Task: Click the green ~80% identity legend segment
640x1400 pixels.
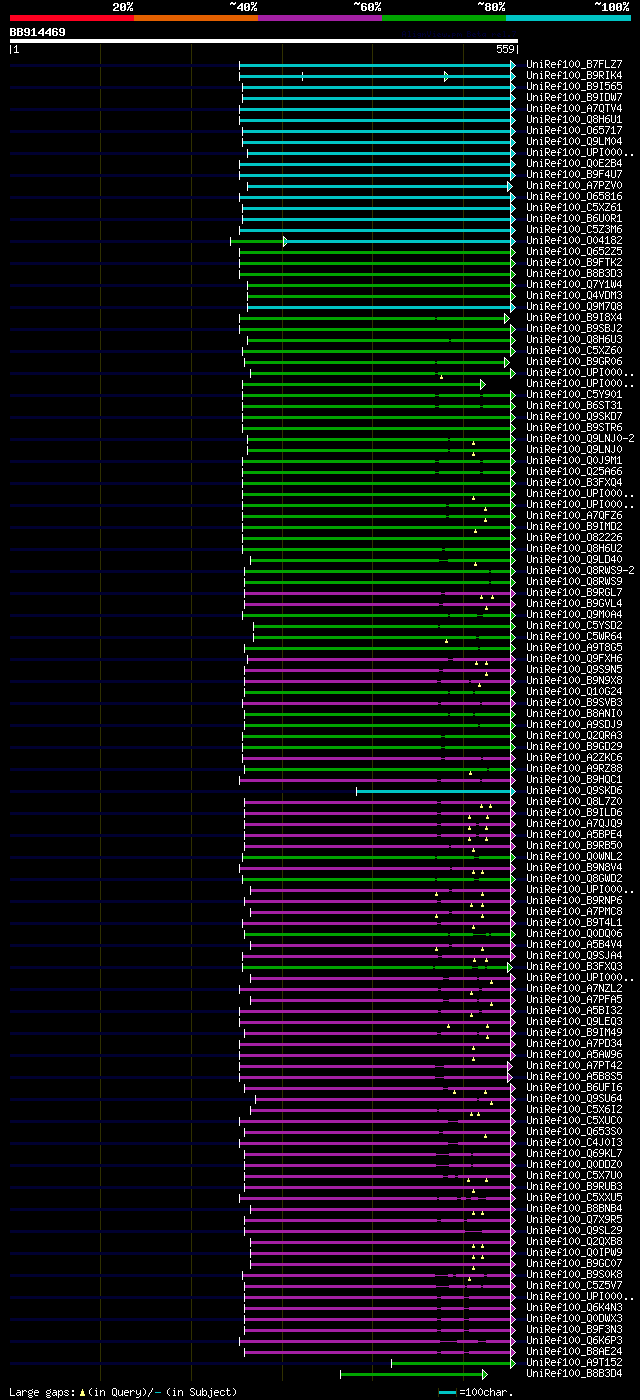Action: 444,18
